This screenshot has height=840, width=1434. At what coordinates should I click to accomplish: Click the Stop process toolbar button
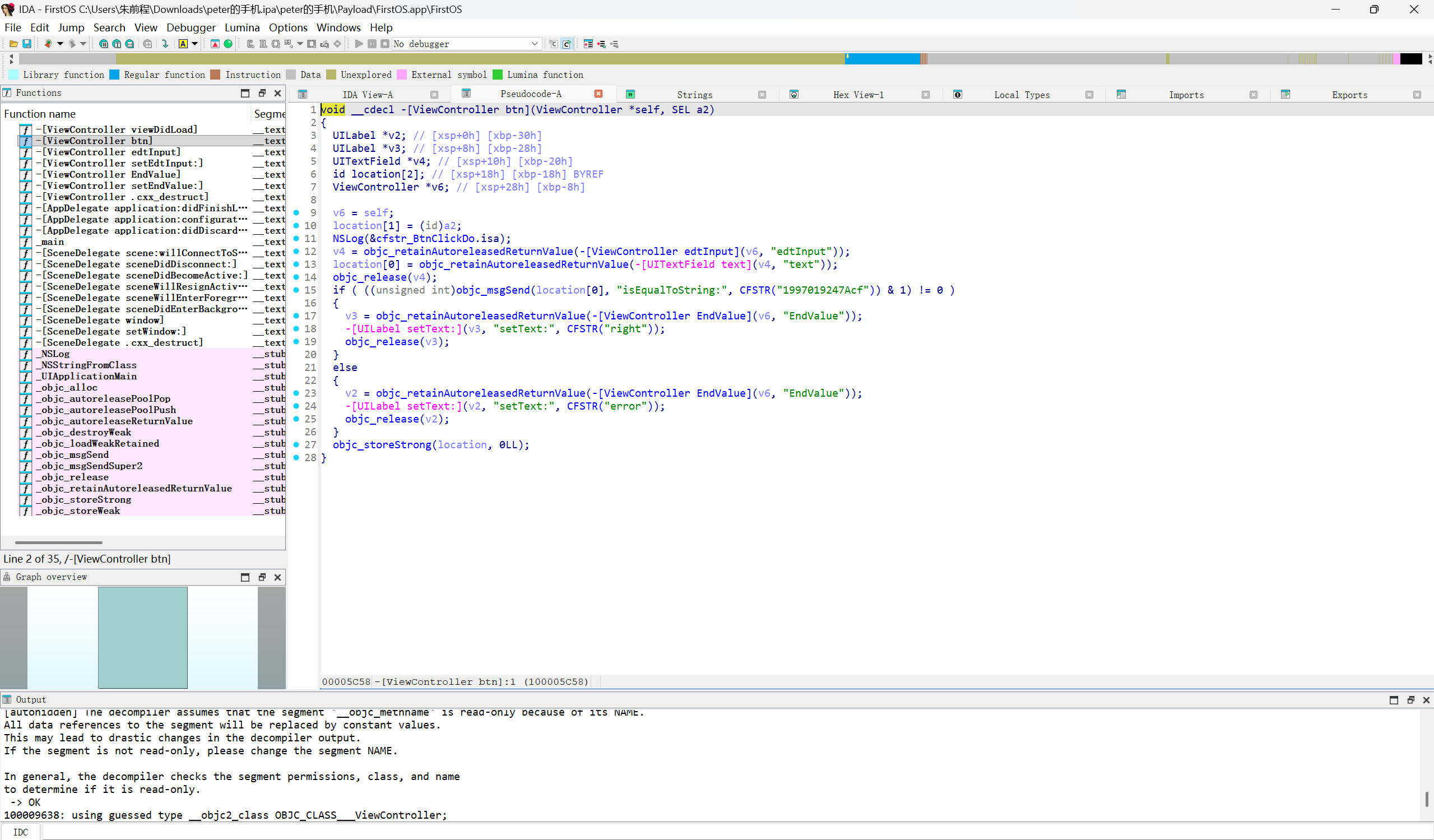point(384,44)
